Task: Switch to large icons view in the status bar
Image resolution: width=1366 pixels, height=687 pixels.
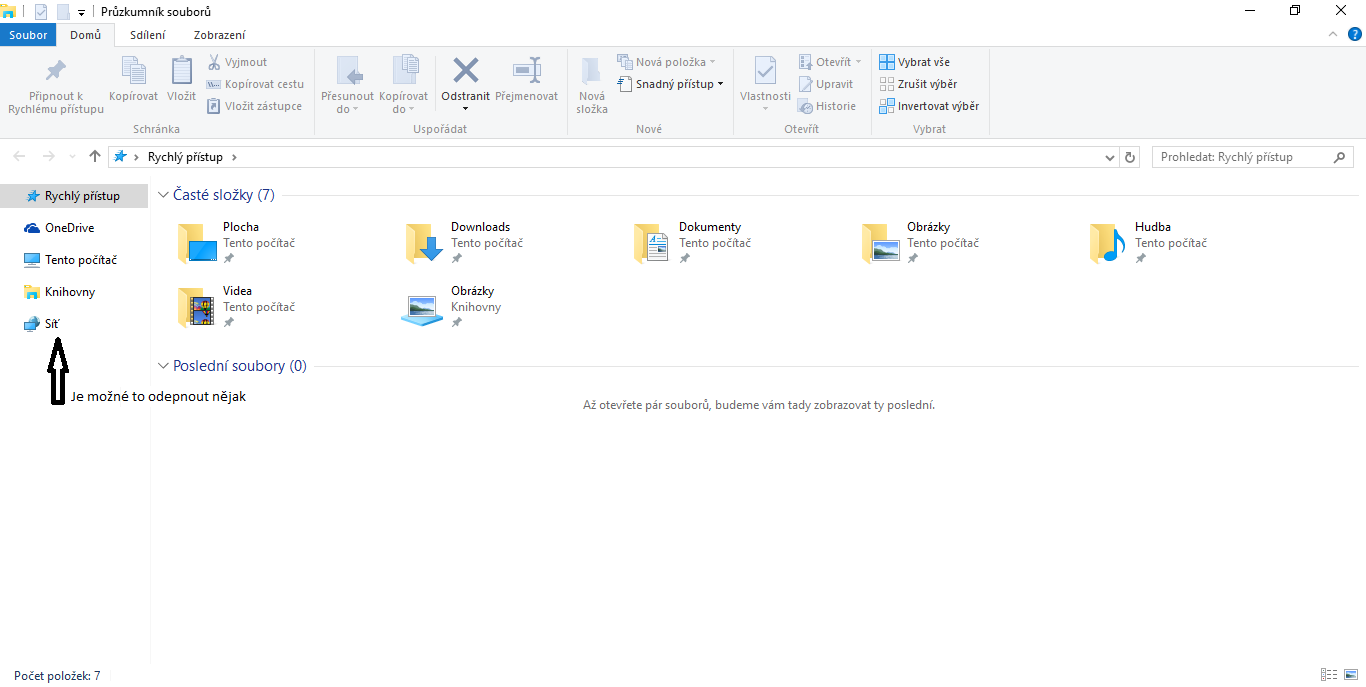Action: click(1351, 675)
